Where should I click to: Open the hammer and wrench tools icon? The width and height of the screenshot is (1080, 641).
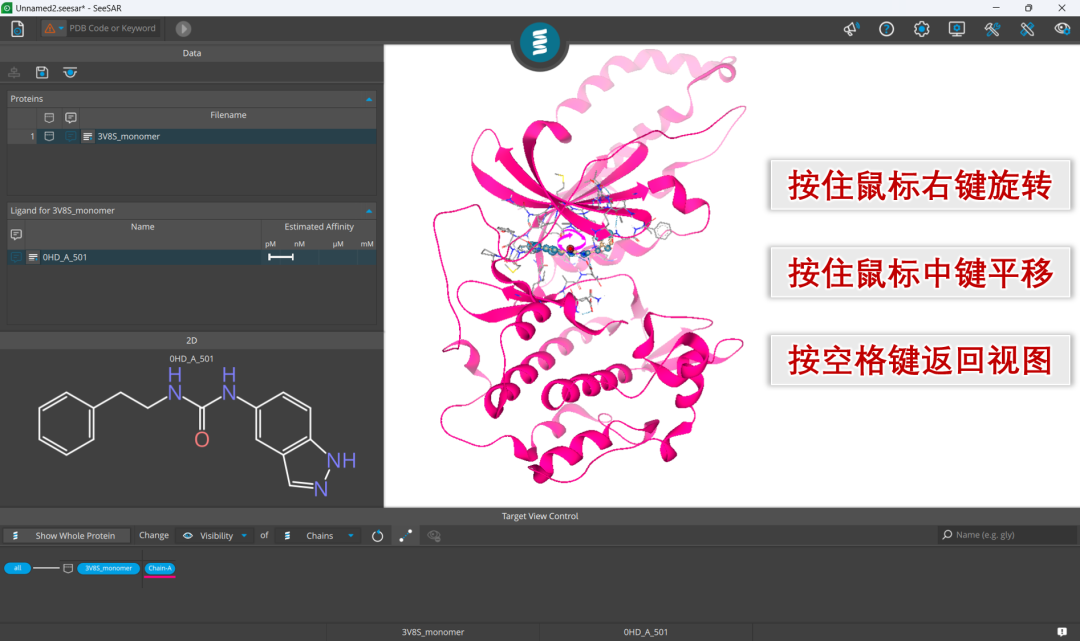(992, 29)
